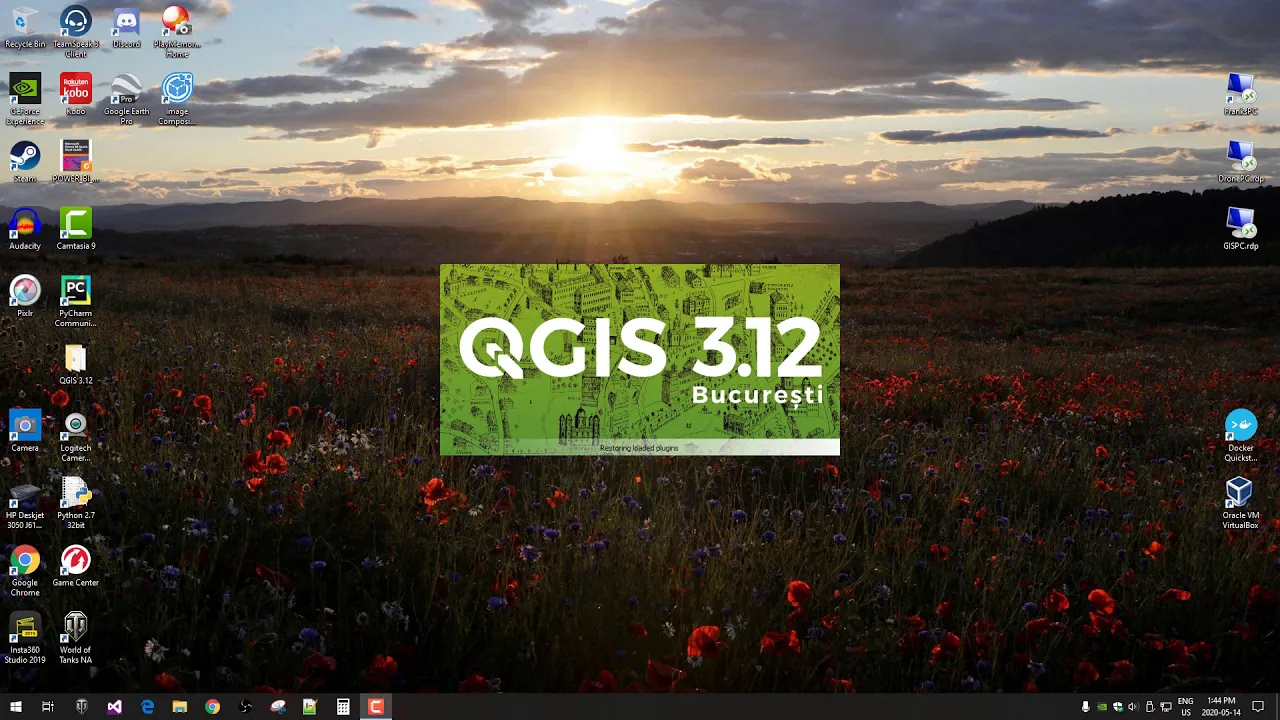Select the Game Center desktop icon

tap(76, 566)
